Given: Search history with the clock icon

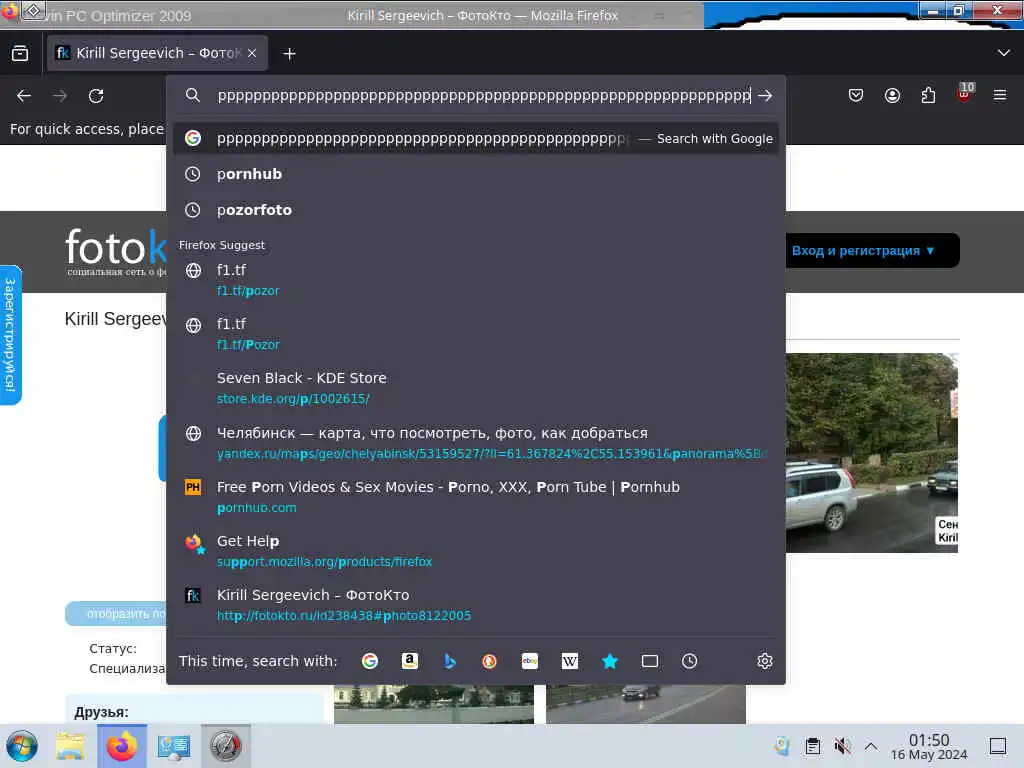Looking at the screenshot, I should (690, 661).
